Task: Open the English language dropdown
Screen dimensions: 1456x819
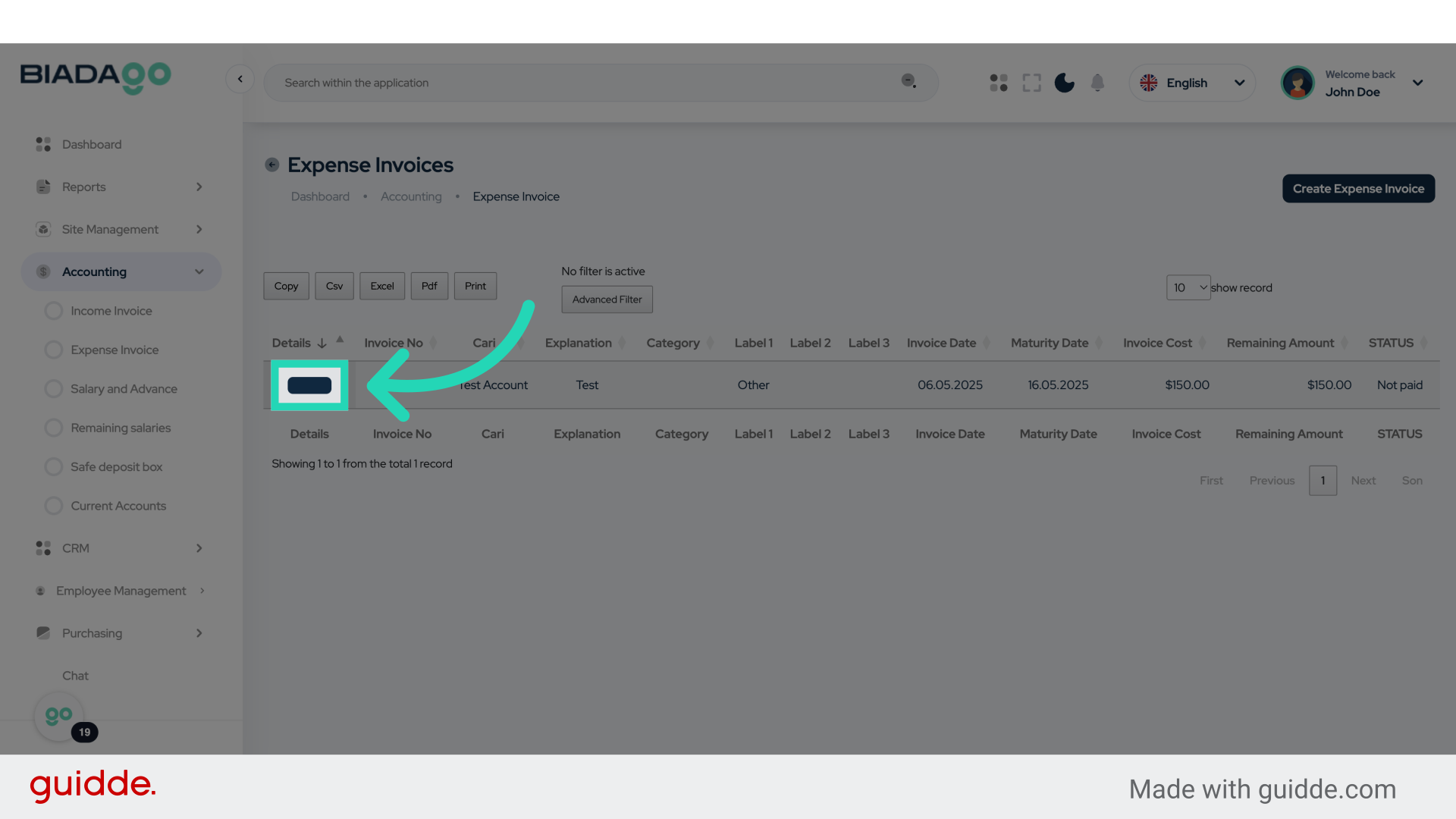Action: [x=1192, y=83]
